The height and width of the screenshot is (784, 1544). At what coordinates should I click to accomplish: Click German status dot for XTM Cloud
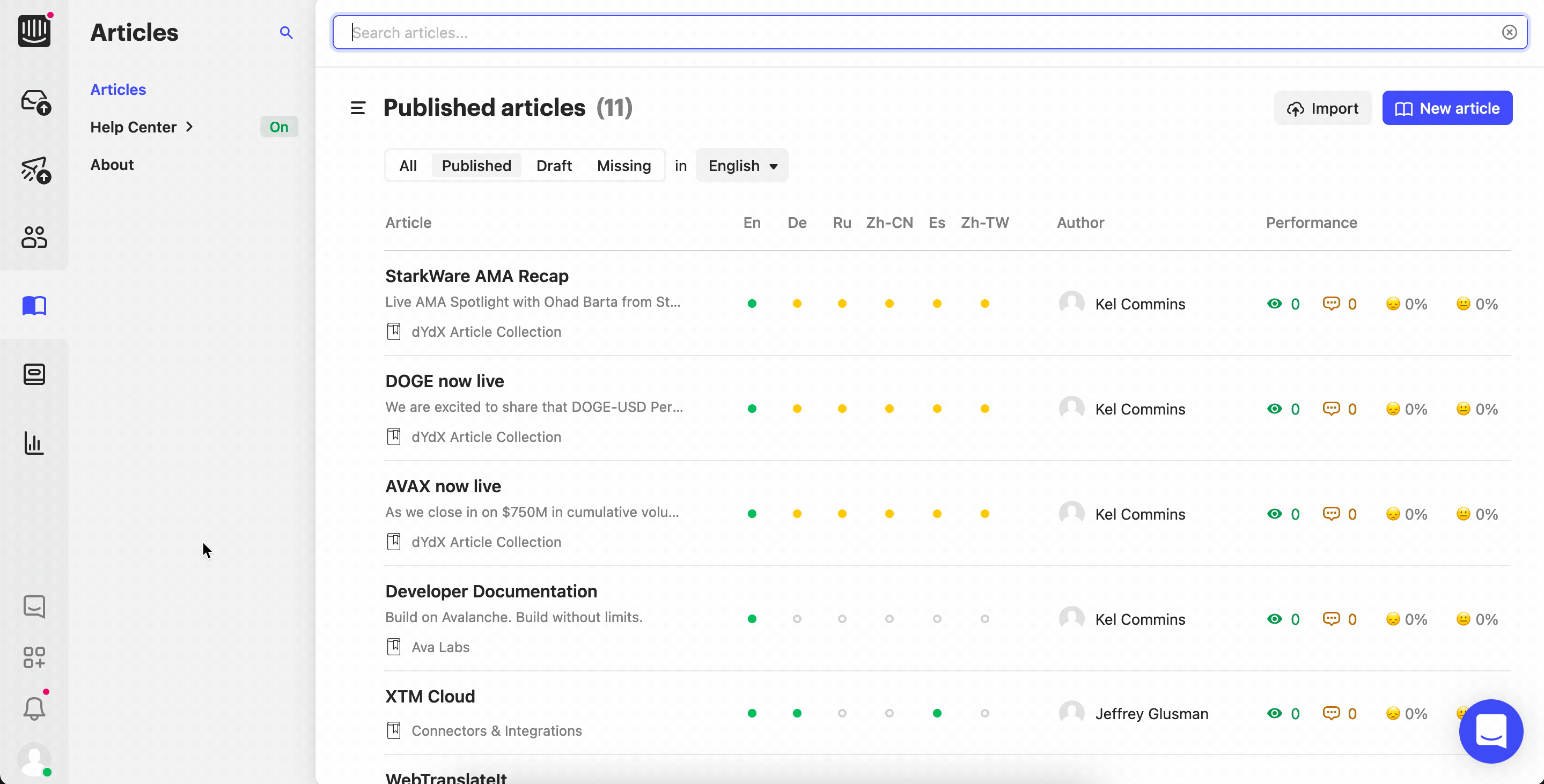[x=797, y=713]
